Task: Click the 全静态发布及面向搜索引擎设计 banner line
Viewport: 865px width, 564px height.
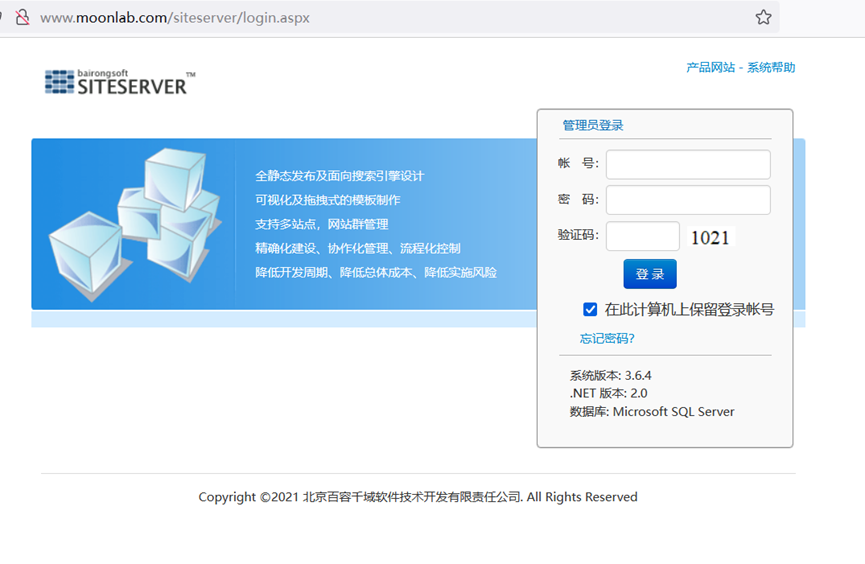Action: [339, 176]
